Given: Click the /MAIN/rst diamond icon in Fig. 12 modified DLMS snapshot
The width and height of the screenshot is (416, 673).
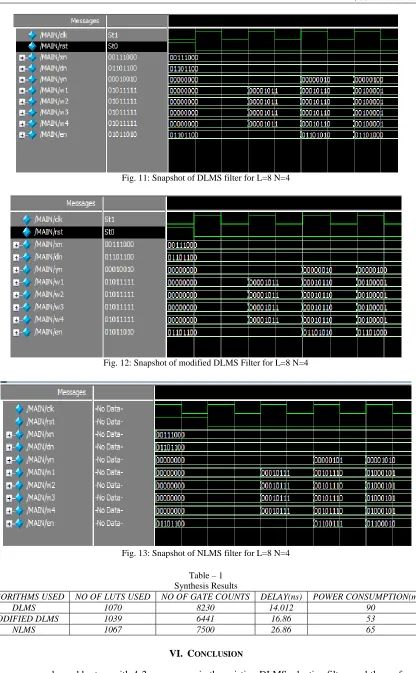Looking at the screenshot, I should [x=27, y=232].
